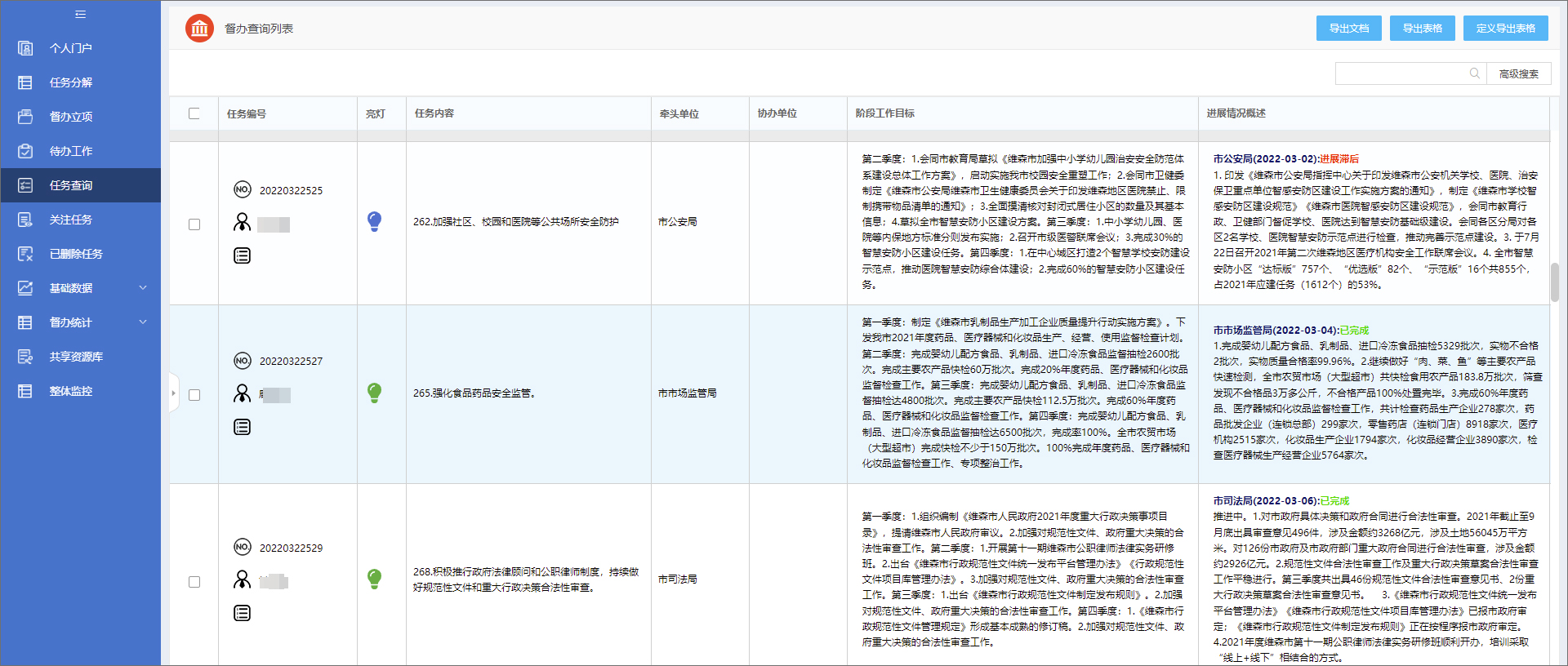
Task: Check the row 20220322527 checkbox
Action: coord(194,395)
